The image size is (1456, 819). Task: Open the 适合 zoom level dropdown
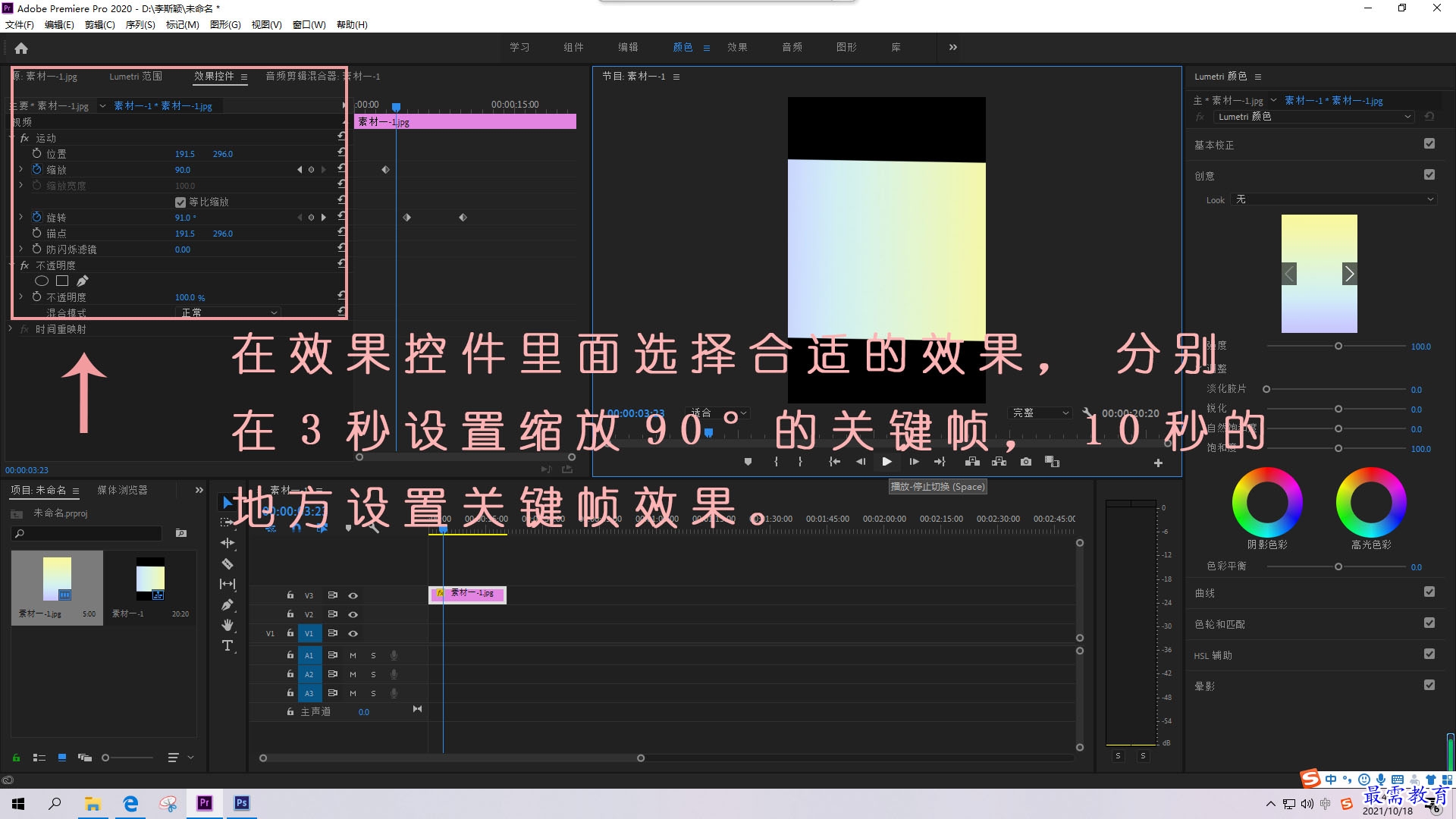(x=718, y=413)
